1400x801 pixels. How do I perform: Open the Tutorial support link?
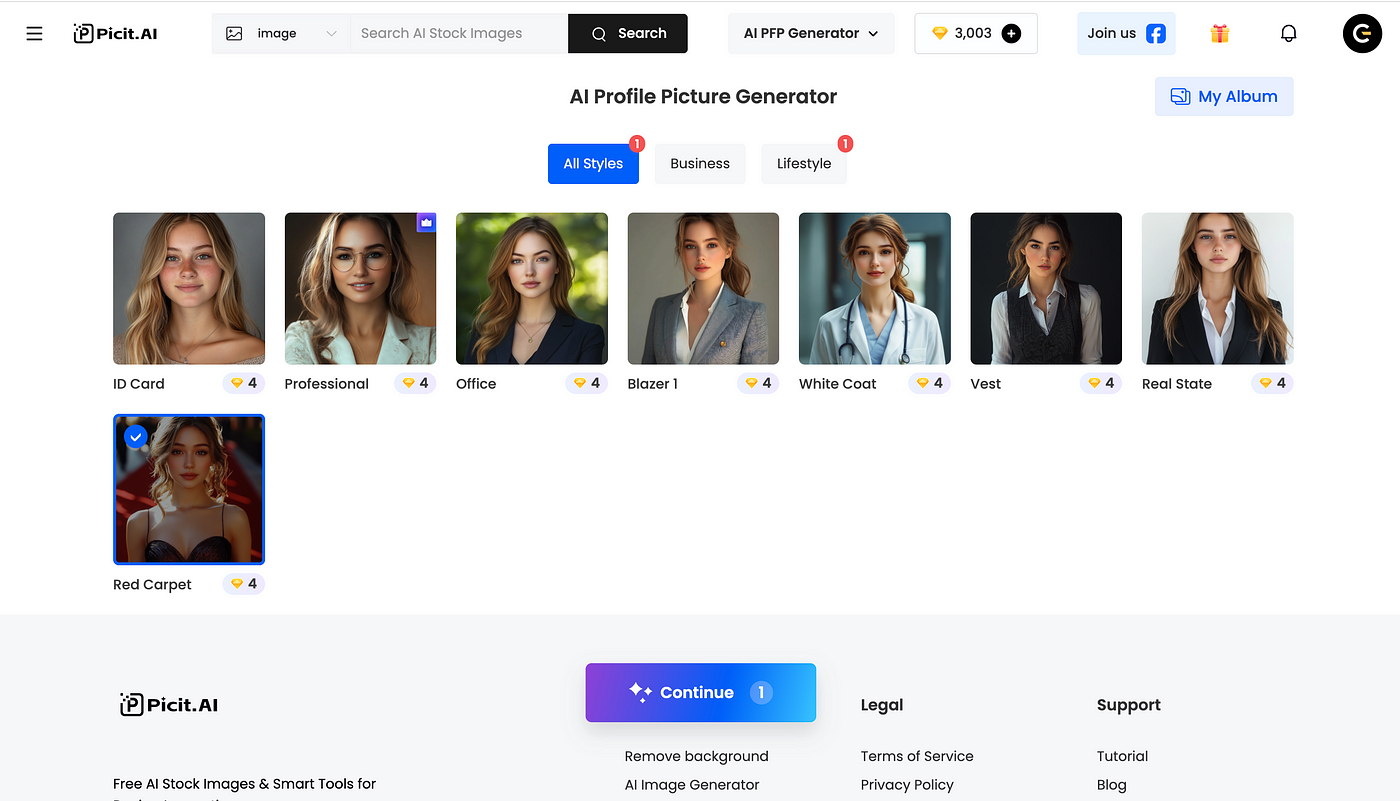coord(1122,756)
